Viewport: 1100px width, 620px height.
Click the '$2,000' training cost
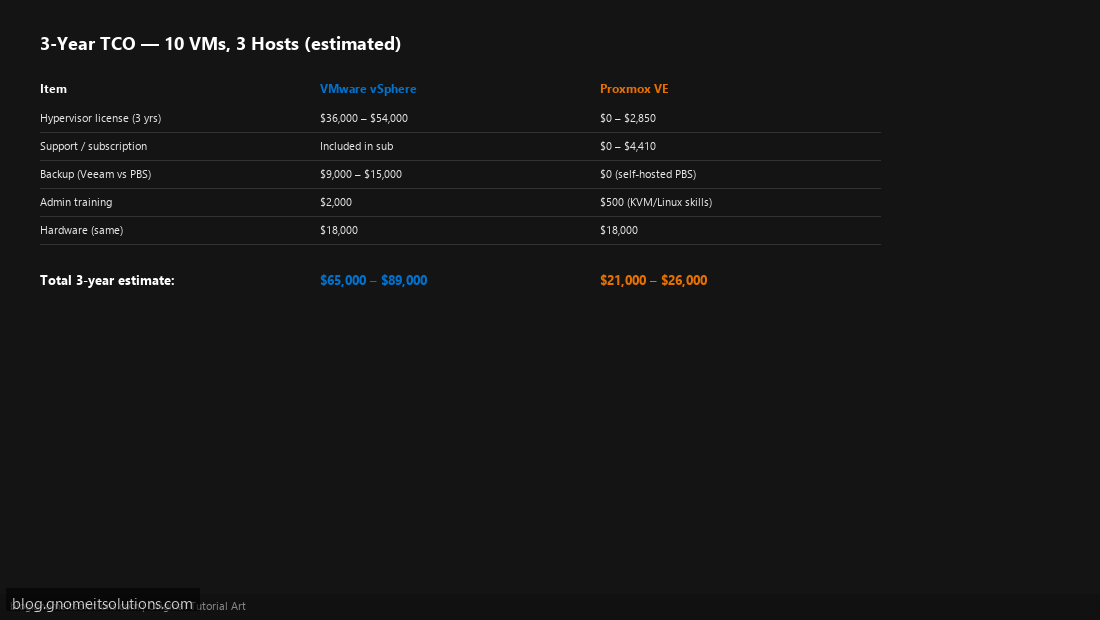(x=336, y=203)
